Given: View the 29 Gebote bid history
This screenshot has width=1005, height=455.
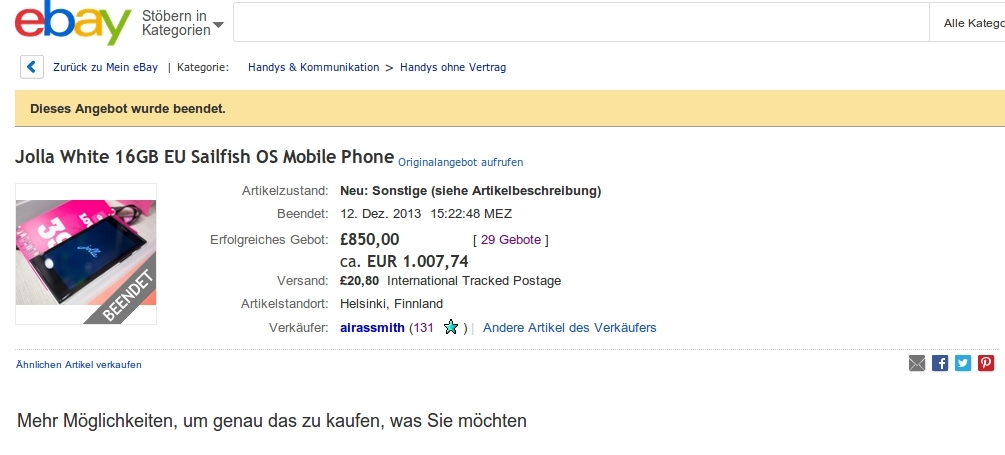Looking at the screenshot, I should click(511, 240).
